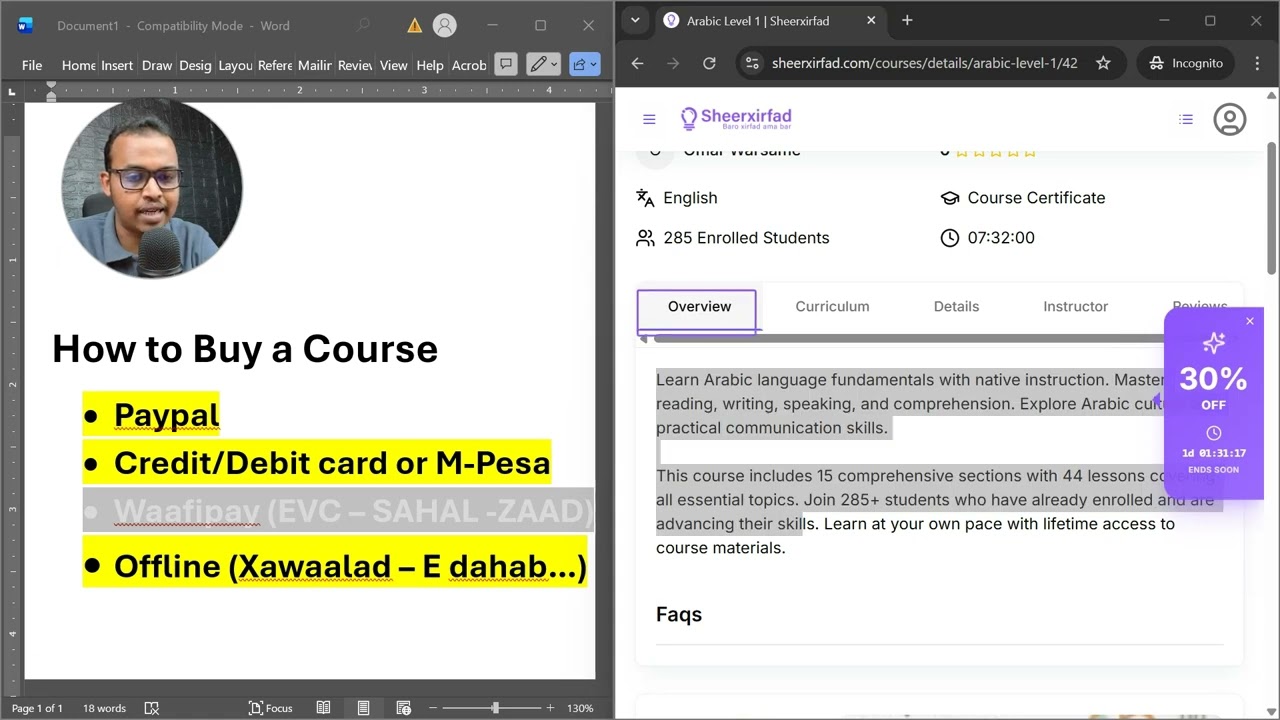Open the View ribbon tab

394,65
